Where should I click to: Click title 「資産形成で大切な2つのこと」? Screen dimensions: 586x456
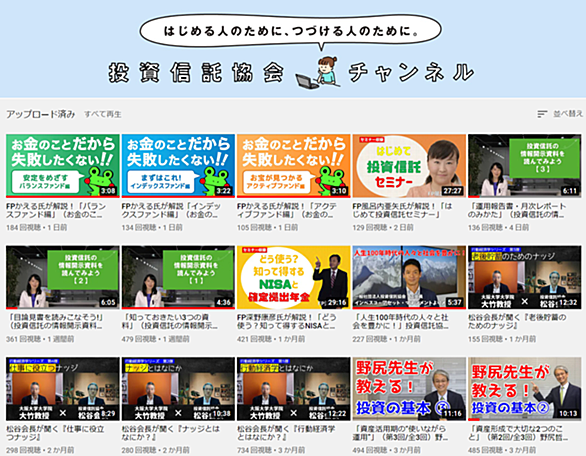pyautogui.click(x=518, y=433)
